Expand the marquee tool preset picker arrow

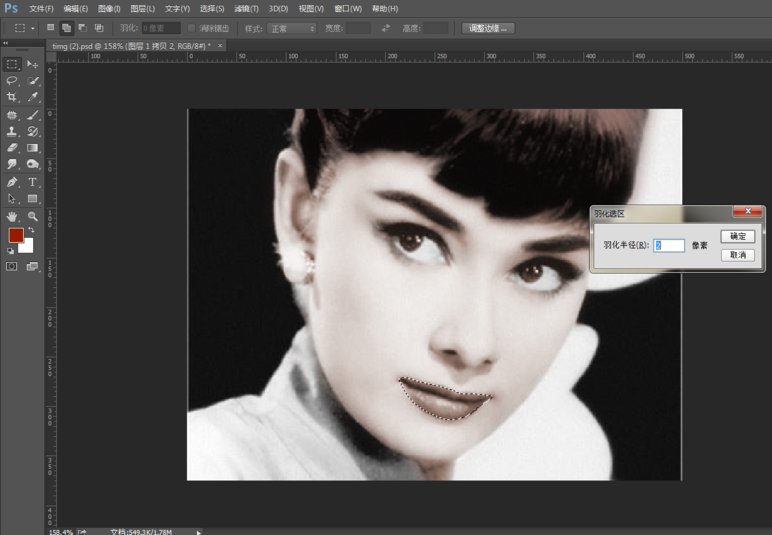[33, 28]
